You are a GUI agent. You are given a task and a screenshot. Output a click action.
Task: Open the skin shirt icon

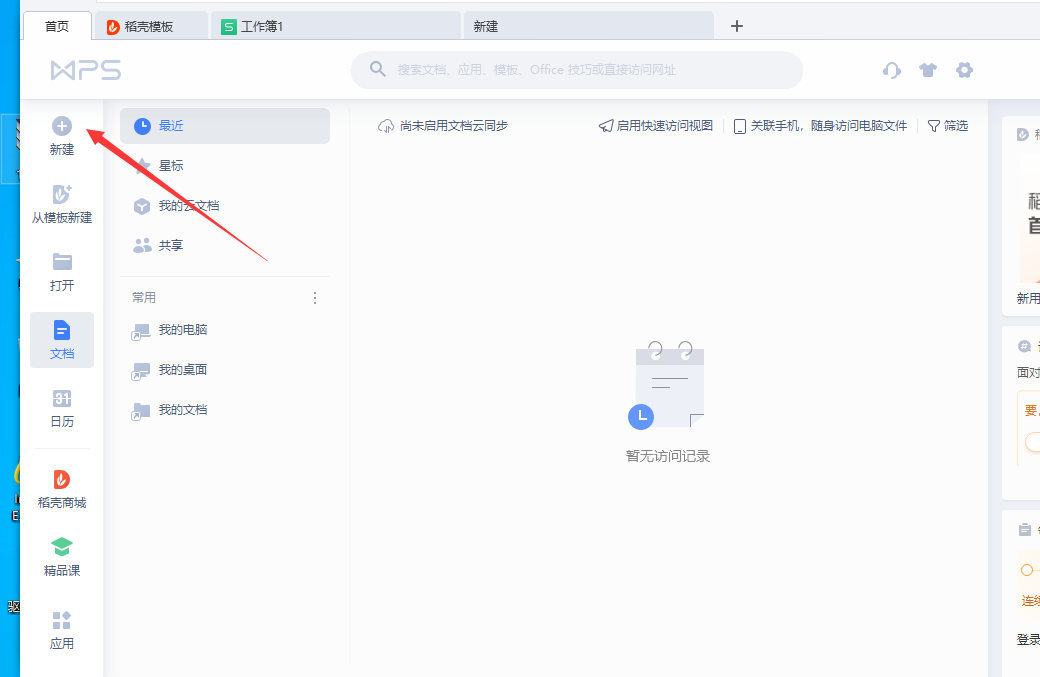point(928,70)
